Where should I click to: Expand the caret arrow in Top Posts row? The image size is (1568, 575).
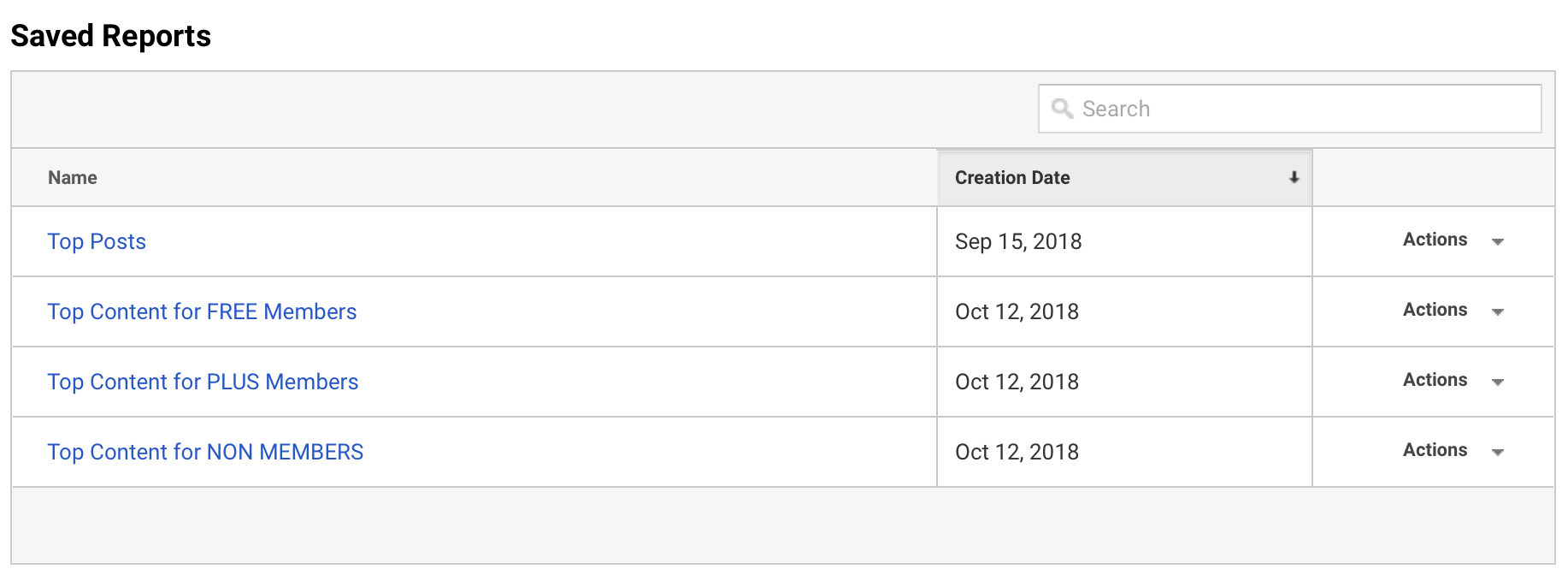1498,242
